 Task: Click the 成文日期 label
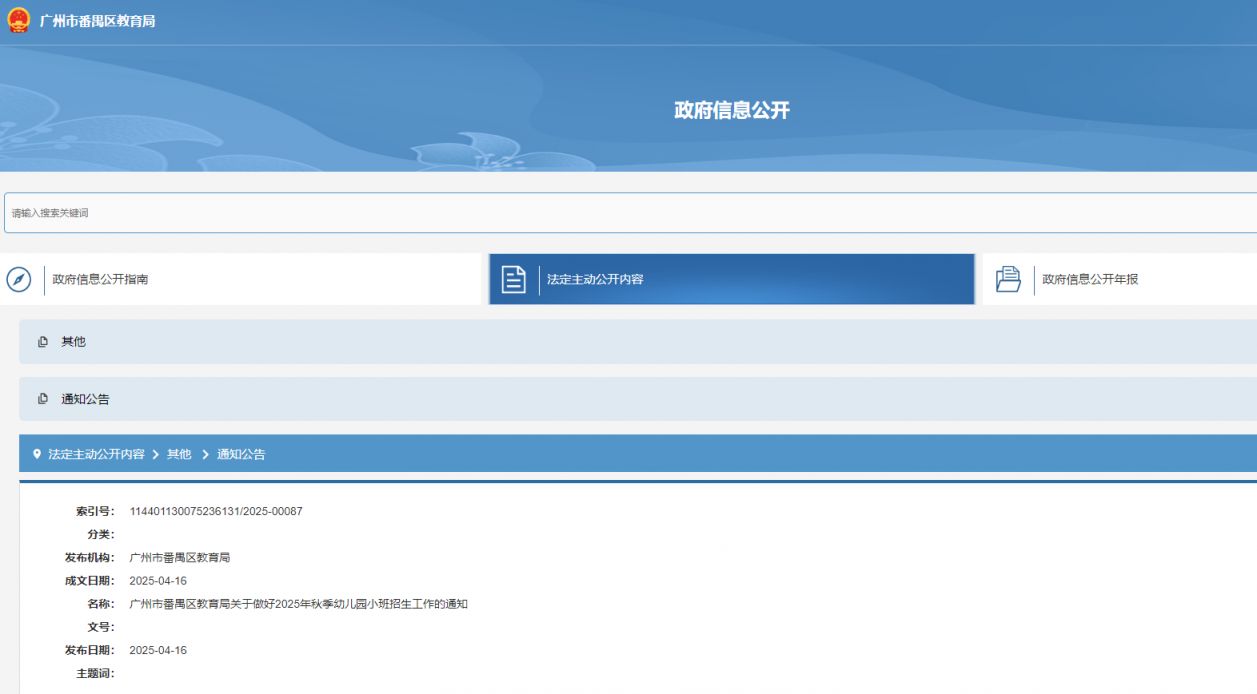coord(91,581)
